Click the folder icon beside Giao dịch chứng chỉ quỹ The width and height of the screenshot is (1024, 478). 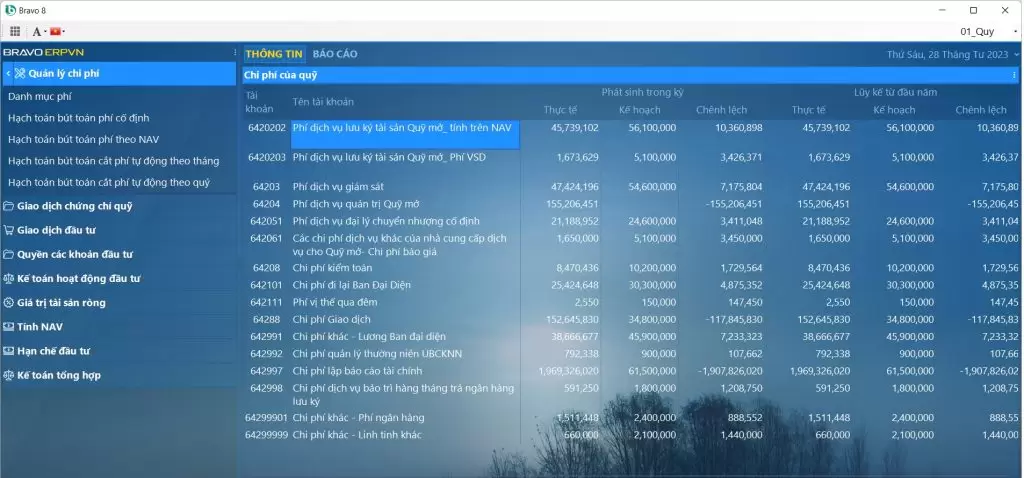9,206
